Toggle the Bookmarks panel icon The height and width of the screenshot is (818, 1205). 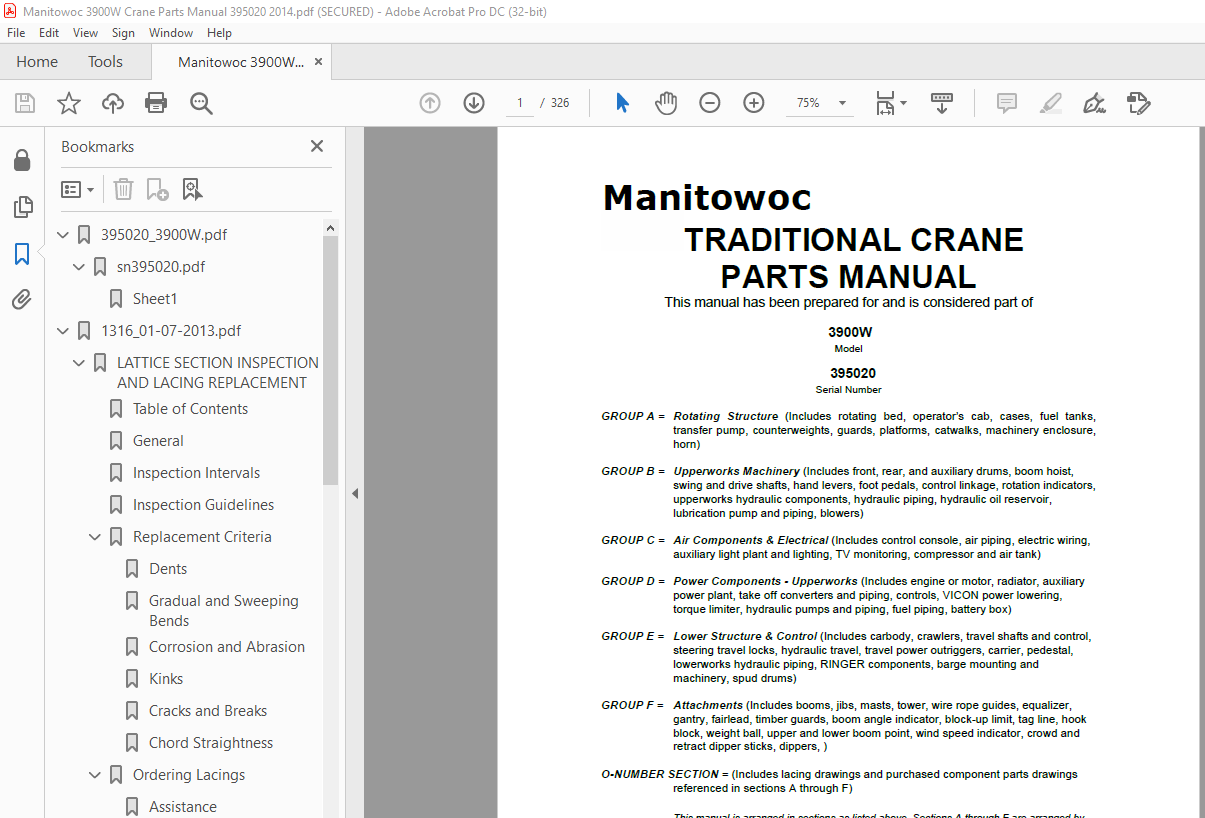coord(22,254)
